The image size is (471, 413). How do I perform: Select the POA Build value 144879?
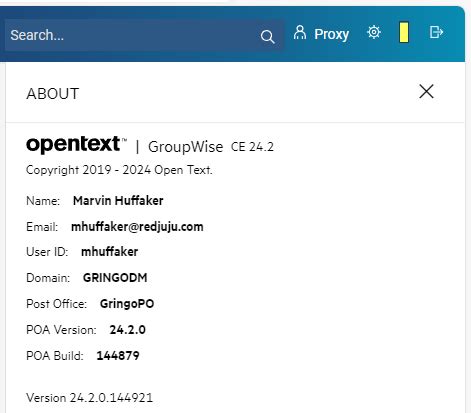click(118, 356)
